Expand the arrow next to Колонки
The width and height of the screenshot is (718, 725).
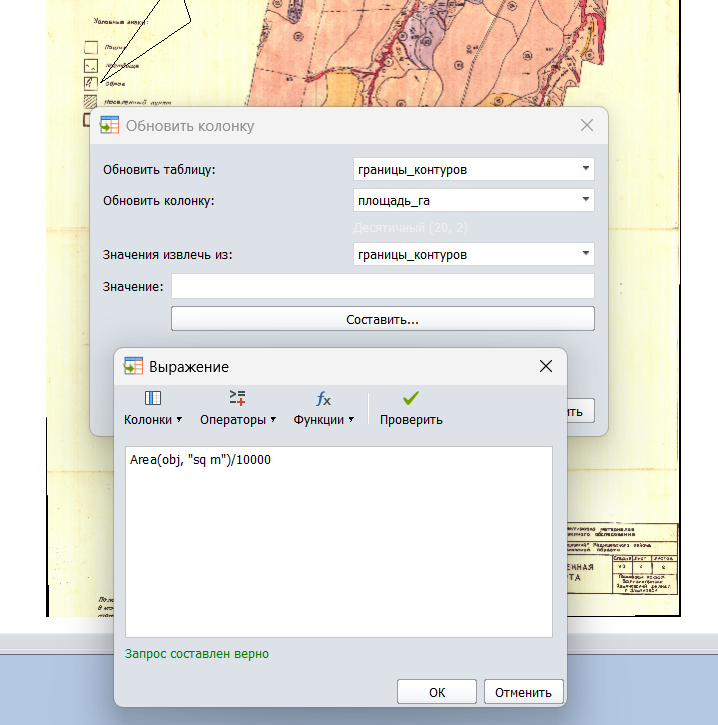pyautogui.click(x=180, y=421)
